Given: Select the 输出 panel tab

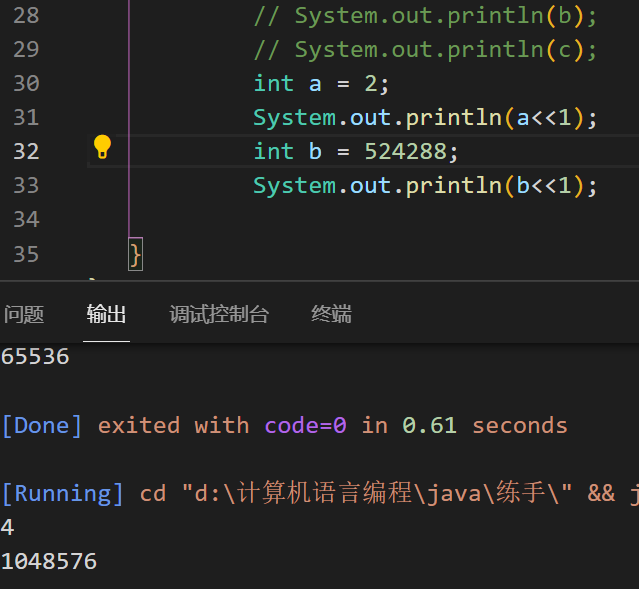Looking at the screenshot, I should (106, 315).
